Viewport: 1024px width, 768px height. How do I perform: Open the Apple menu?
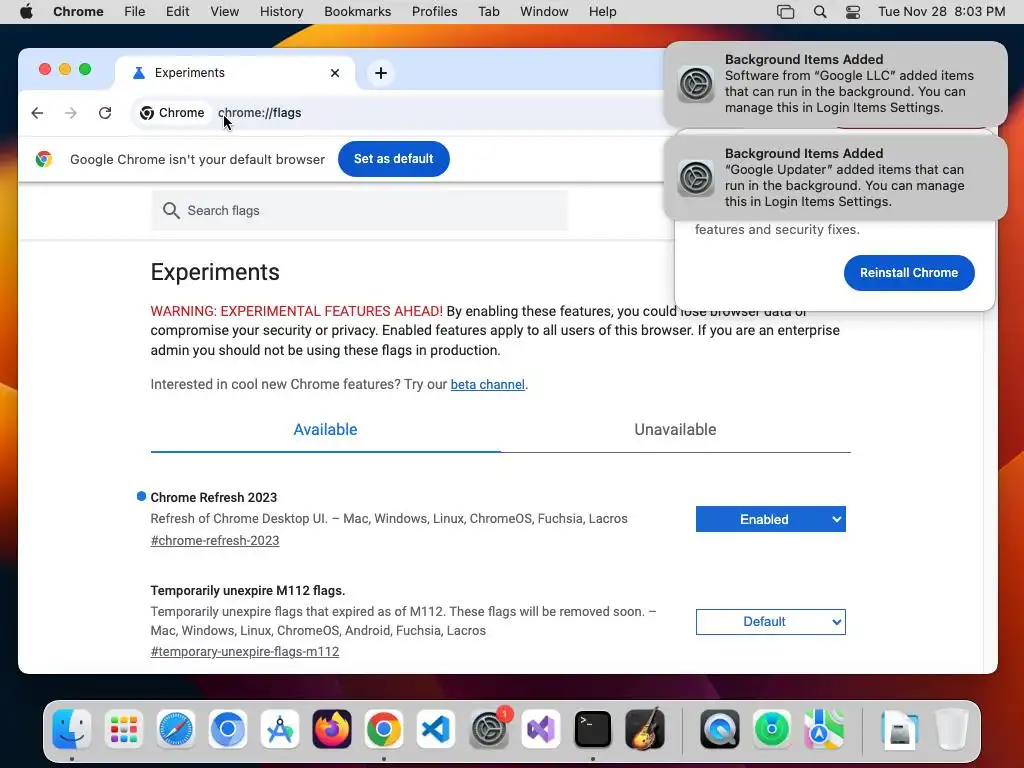point(26,12)
